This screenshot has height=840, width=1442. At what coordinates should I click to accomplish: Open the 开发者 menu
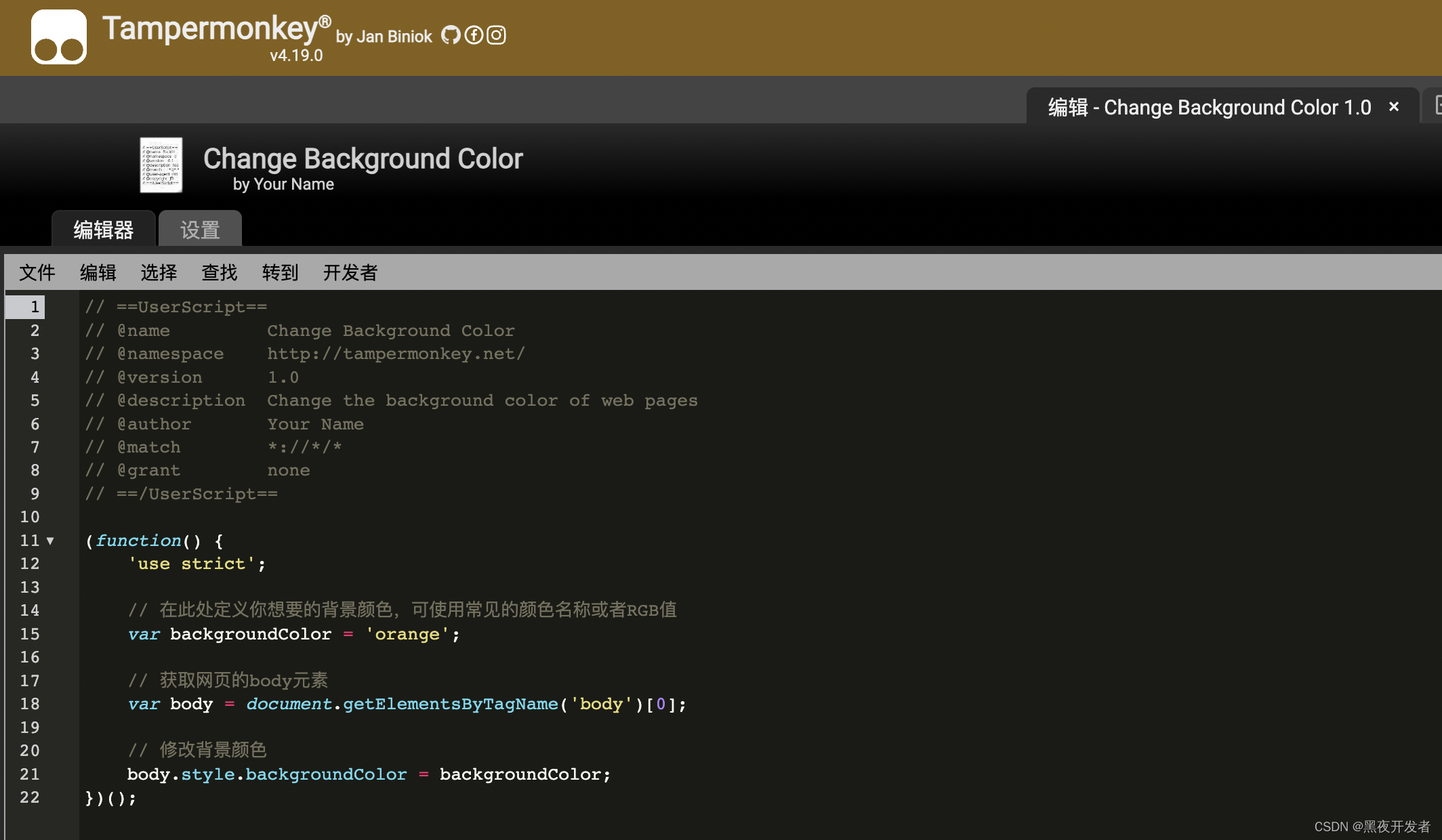click(350, 272)
